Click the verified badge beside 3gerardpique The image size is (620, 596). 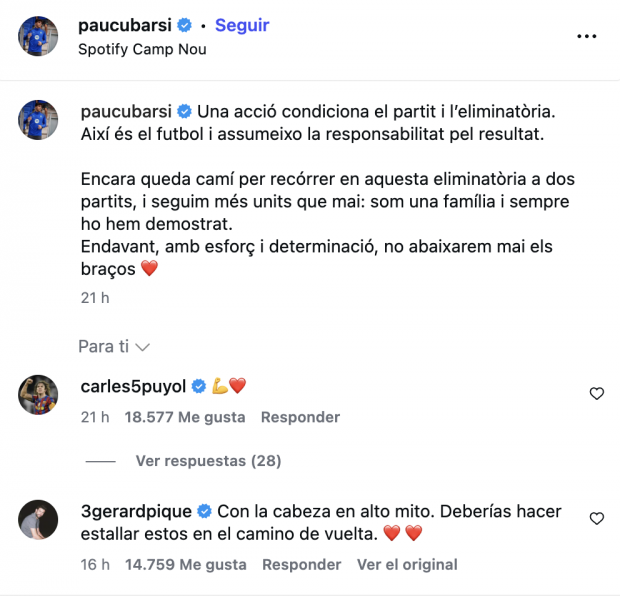tap(204, 512)
